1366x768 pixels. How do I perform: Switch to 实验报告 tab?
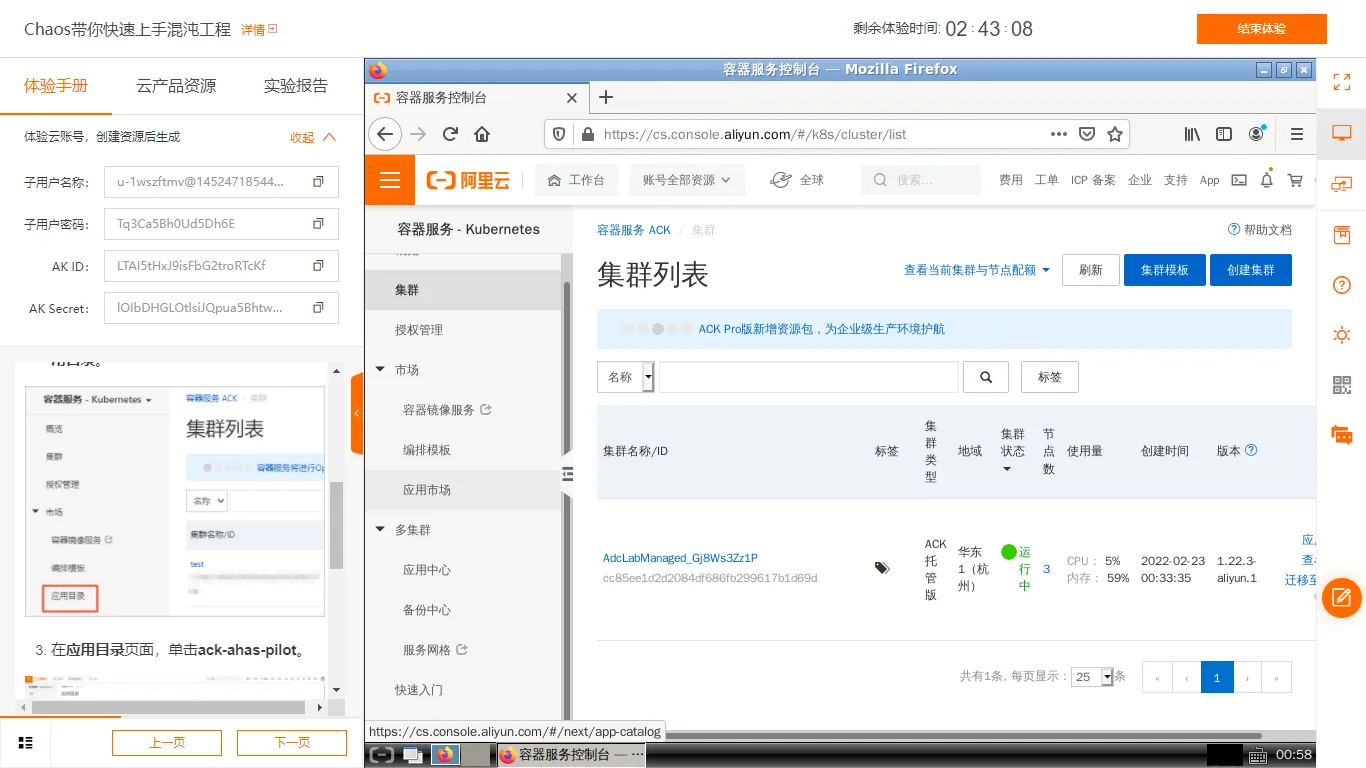tap(296, 86)
